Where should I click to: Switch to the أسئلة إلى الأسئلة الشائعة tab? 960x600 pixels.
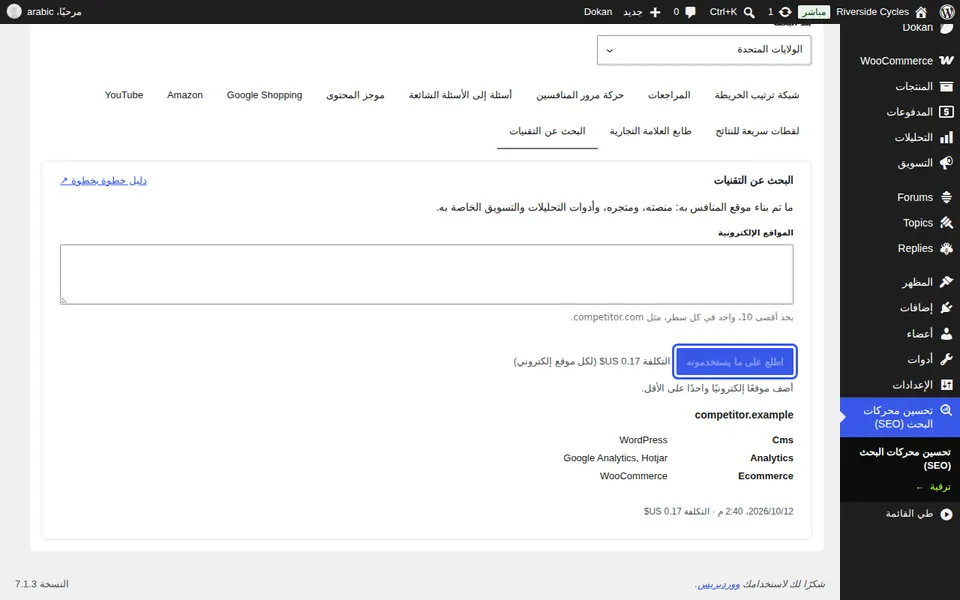pyautogui.click(x=460, y=95)
